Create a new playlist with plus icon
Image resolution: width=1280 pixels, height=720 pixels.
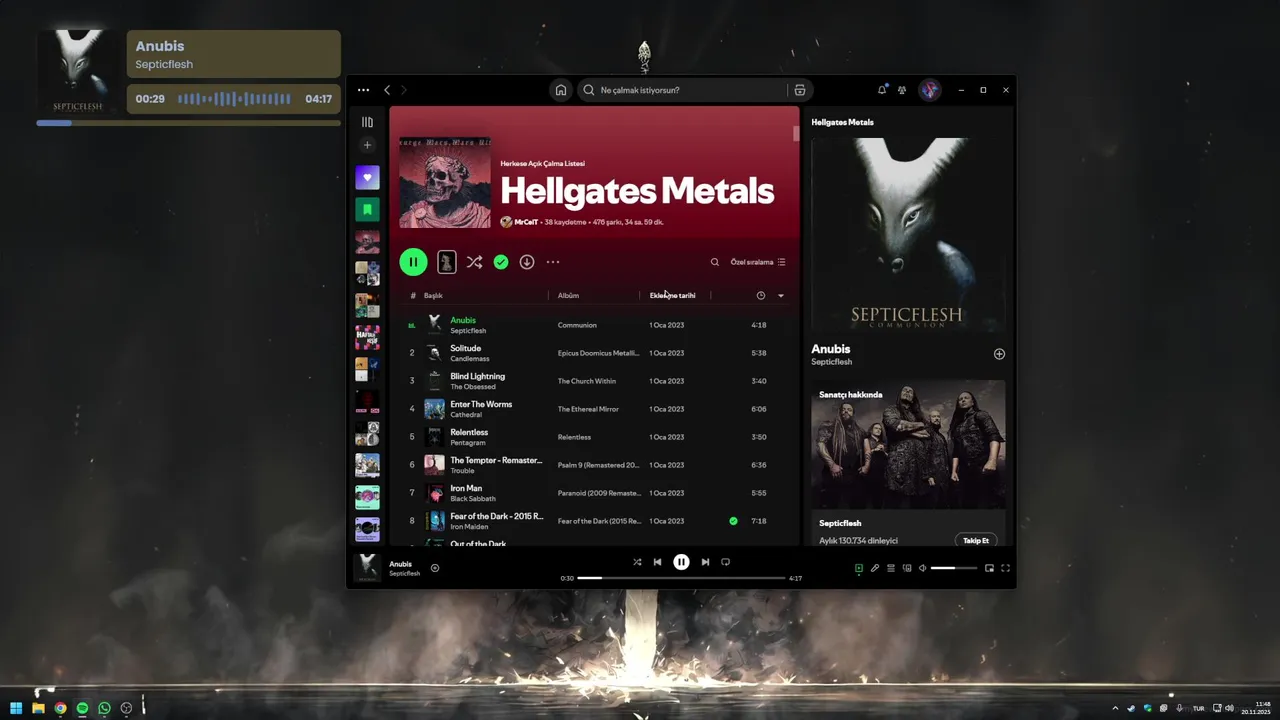pyautogui.click(x=367, y=145)
